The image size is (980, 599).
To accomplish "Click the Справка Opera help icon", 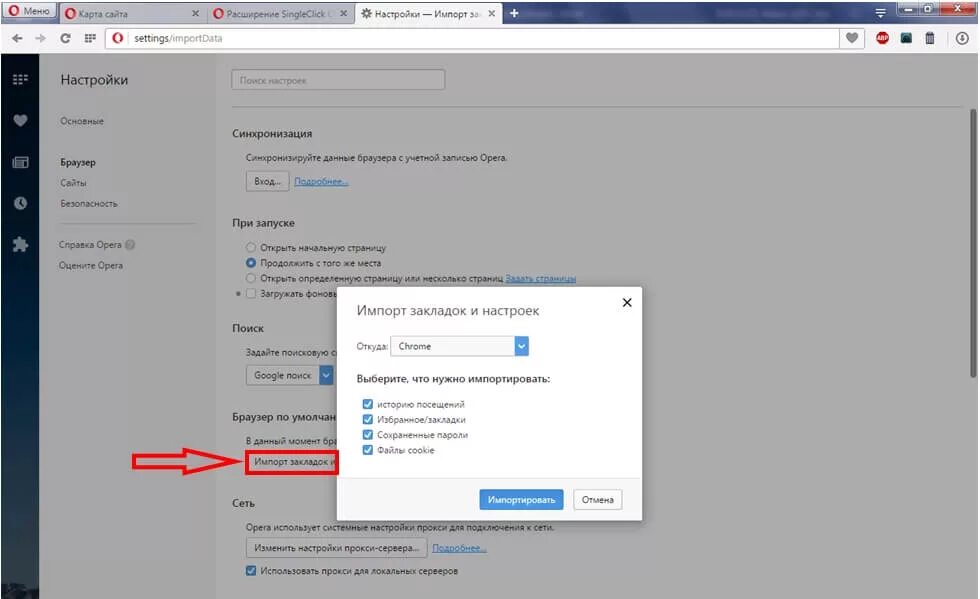I will (x=130, y=244).
